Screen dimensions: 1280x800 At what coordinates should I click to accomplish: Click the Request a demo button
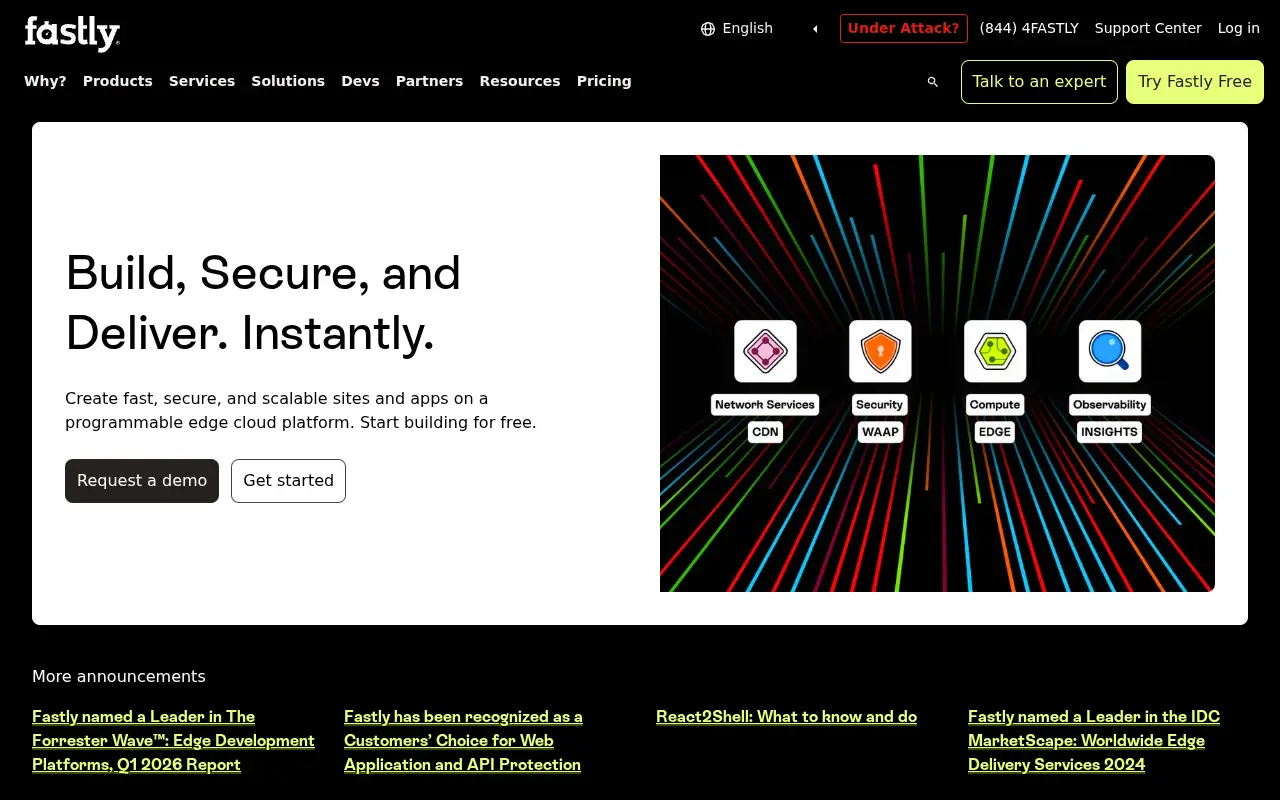(142, 481)
